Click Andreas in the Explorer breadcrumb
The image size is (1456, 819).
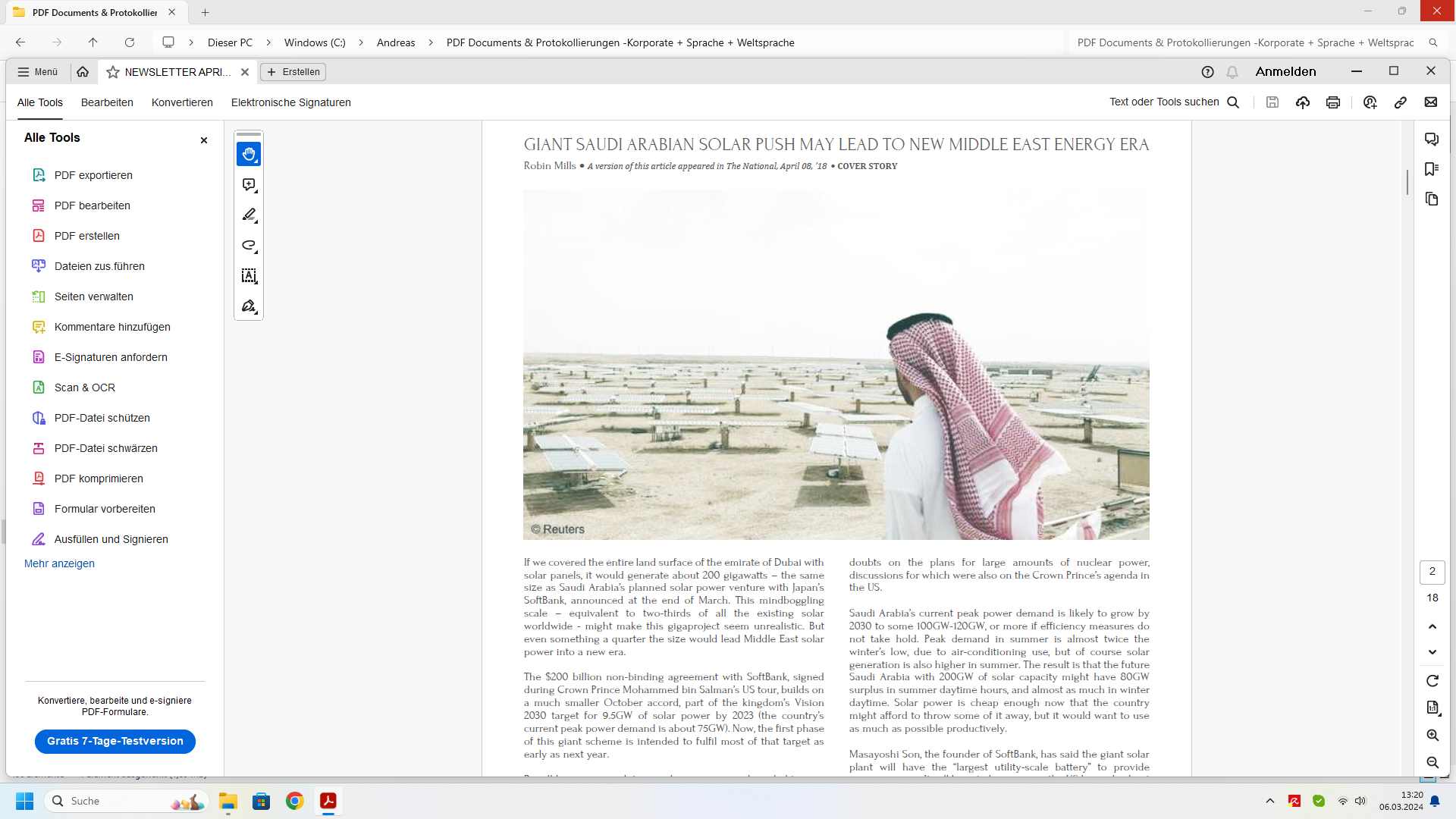click(396, 42)
